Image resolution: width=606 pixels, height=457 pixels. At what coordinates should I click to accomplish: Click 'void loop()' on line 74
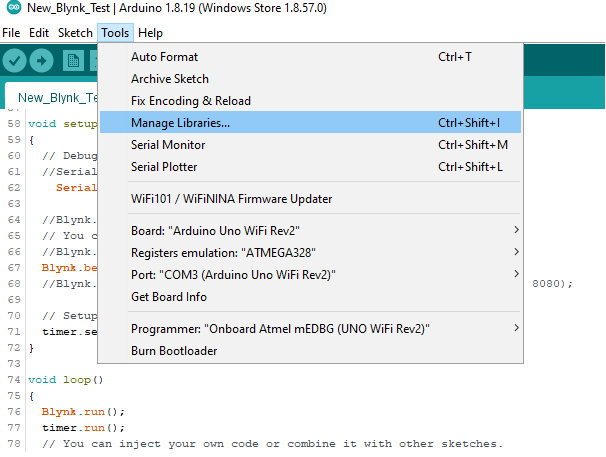(x=66, y=380)
